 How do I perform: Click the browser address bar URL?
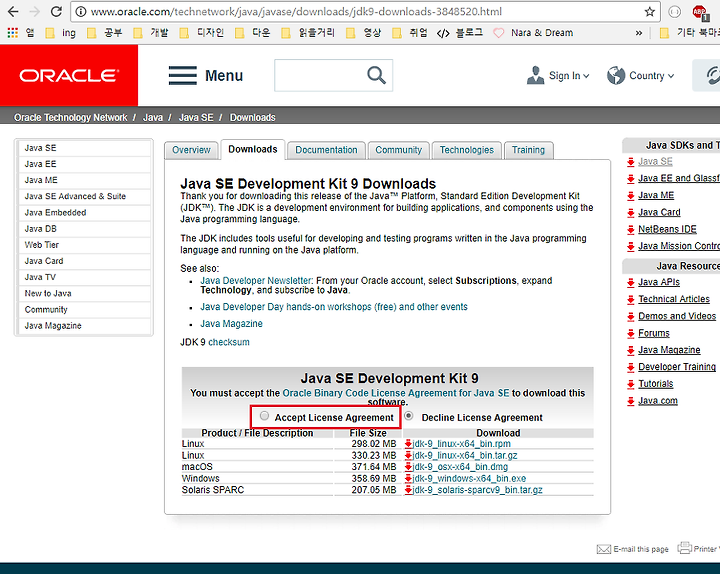tap(296, 11)
